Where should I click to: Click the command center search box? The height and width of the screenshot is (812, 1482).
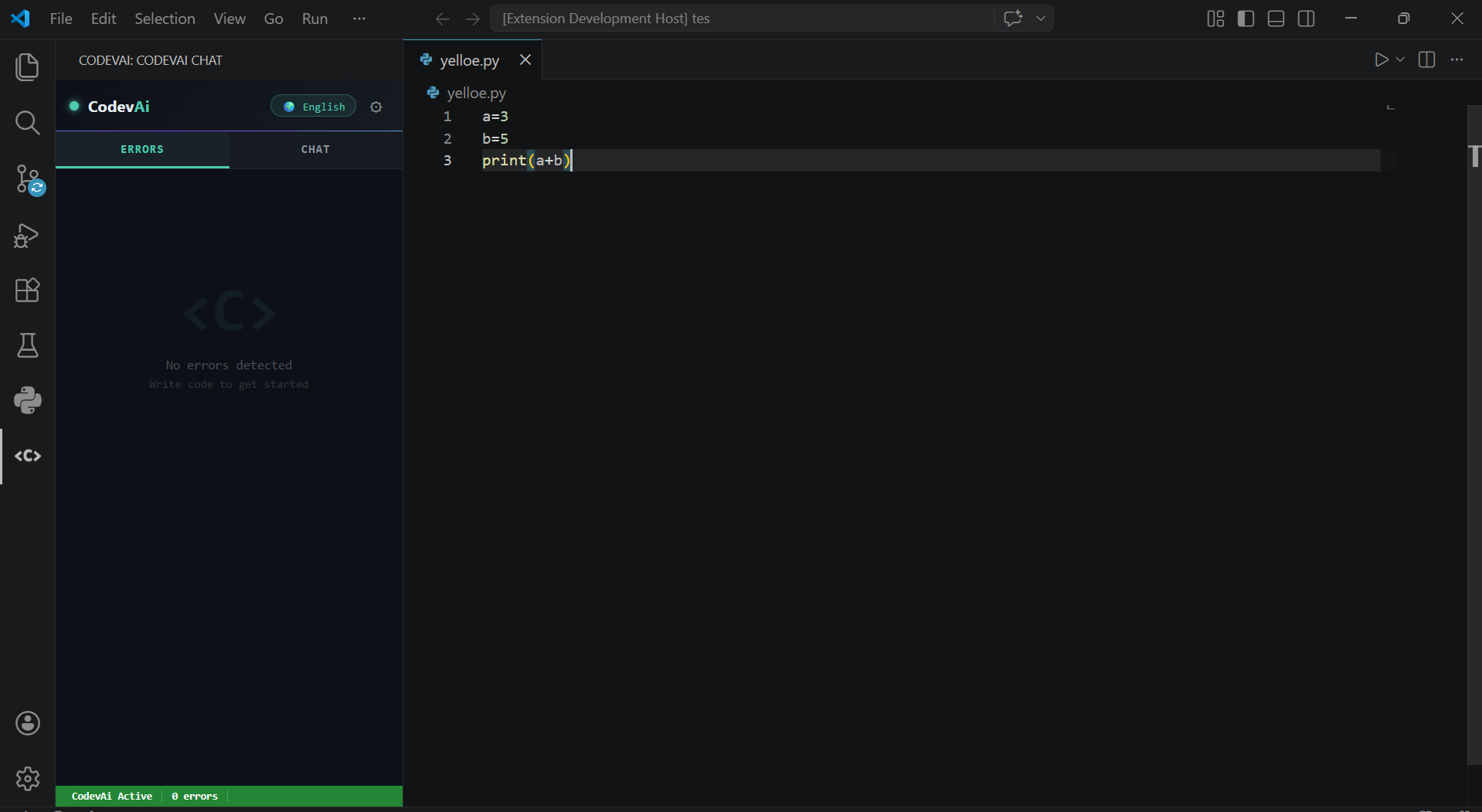point(742,18)
